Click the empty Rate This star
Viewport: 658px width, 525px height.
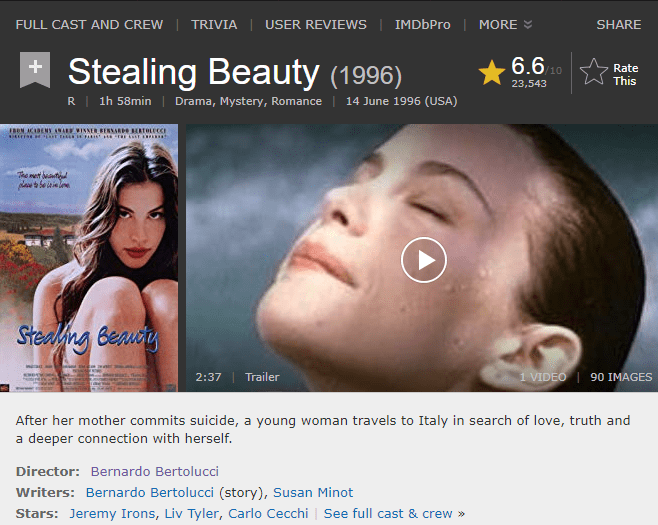(x=593, y=72)
